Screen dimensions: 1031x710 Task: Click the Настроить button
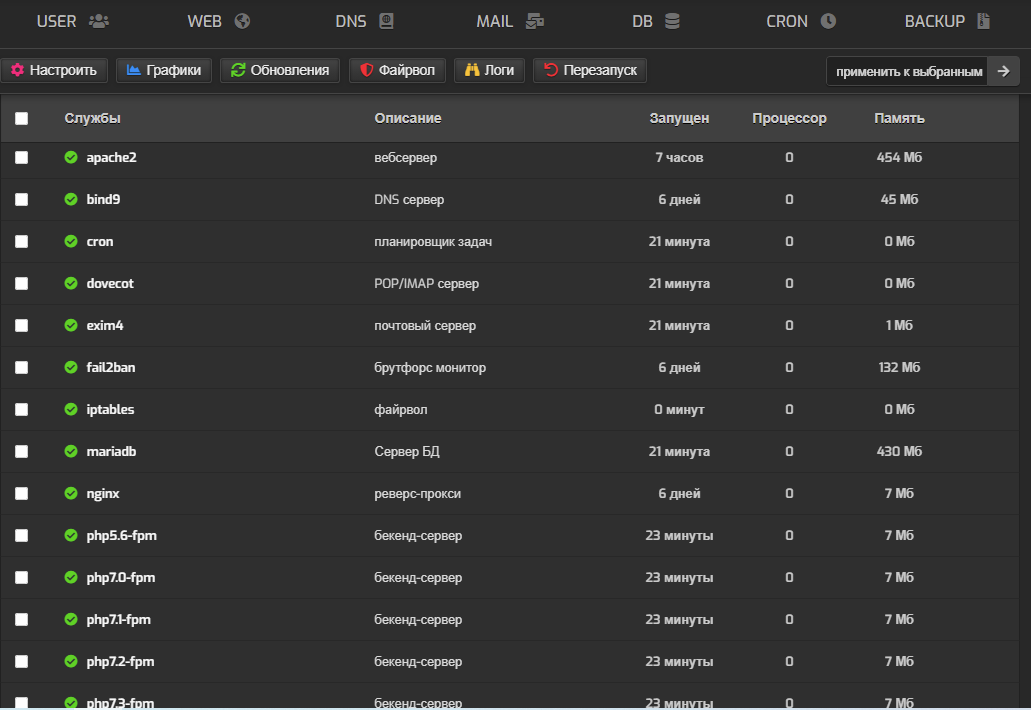coord(54,70)
